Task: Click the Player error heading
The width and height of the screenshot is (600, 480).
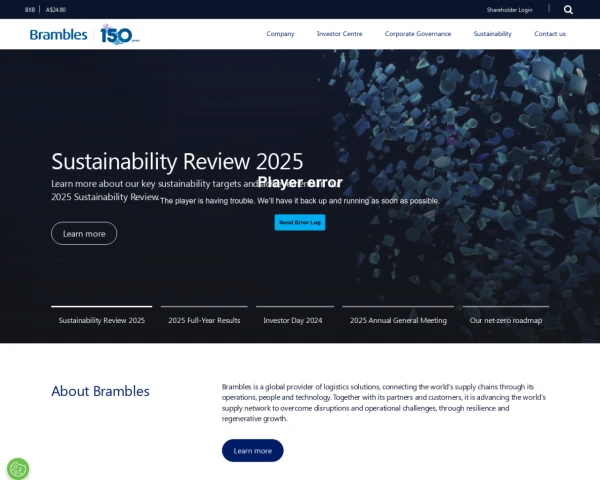Action: tap(300, 182)
